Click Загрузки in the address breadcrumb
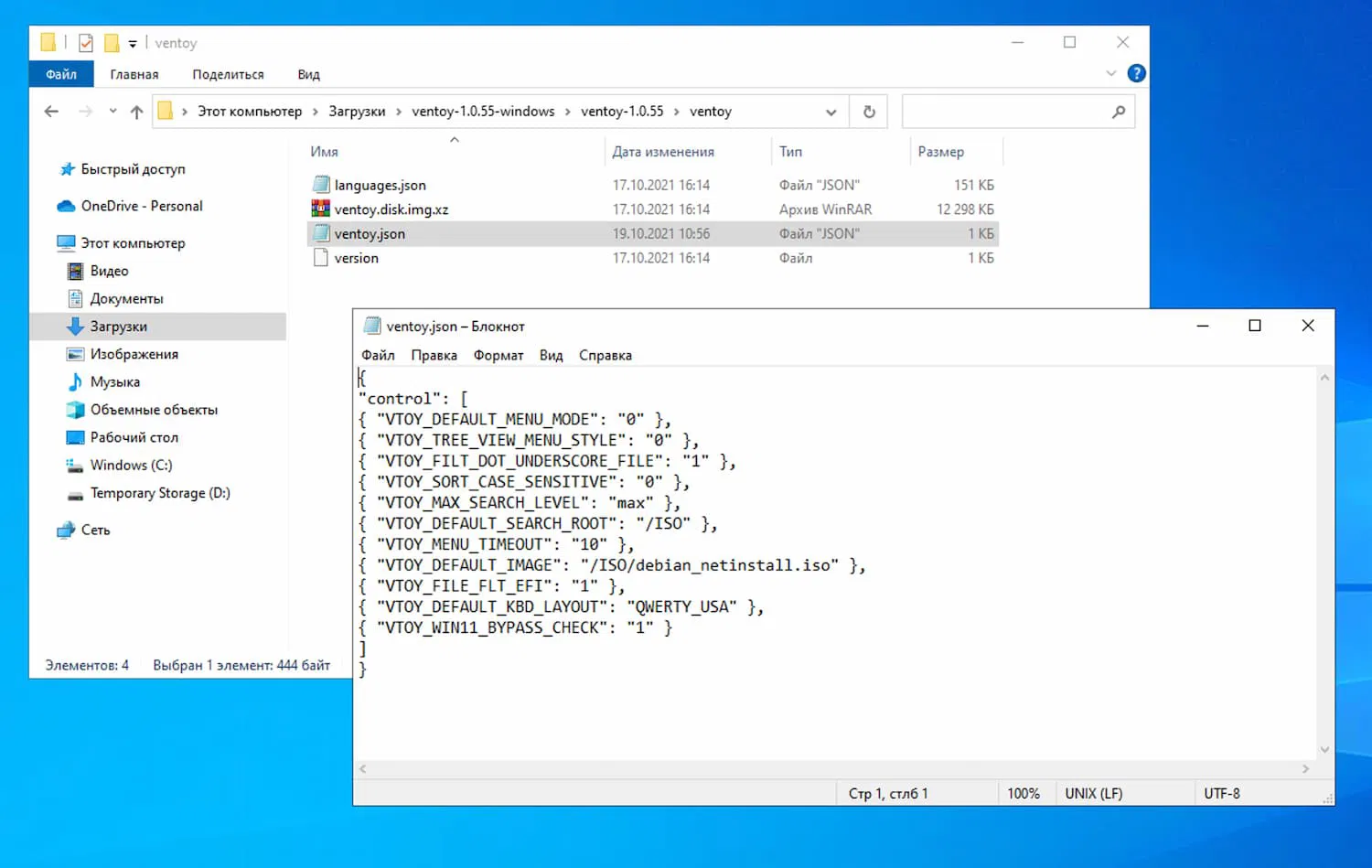Image resolution: width=1372 pixels, height=868 pixels. click(x=357, y=112)
